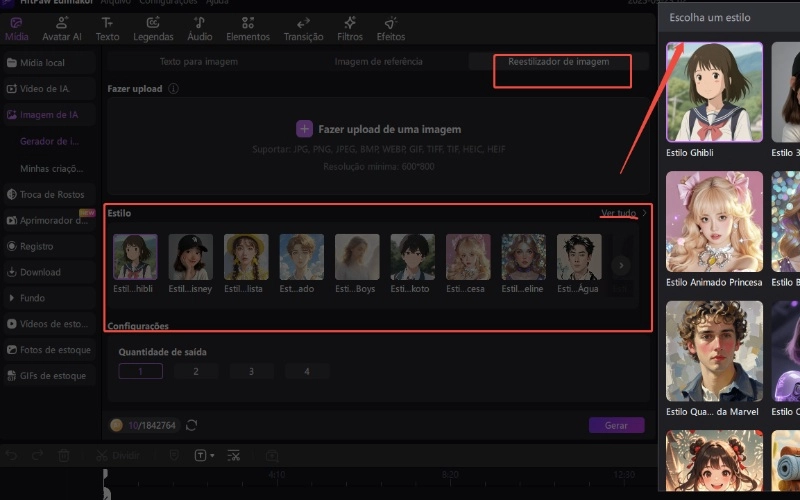Select the 'Esti...cesa' style thumbnail
This screenshot has width=800, height=500.
[468, 257]
